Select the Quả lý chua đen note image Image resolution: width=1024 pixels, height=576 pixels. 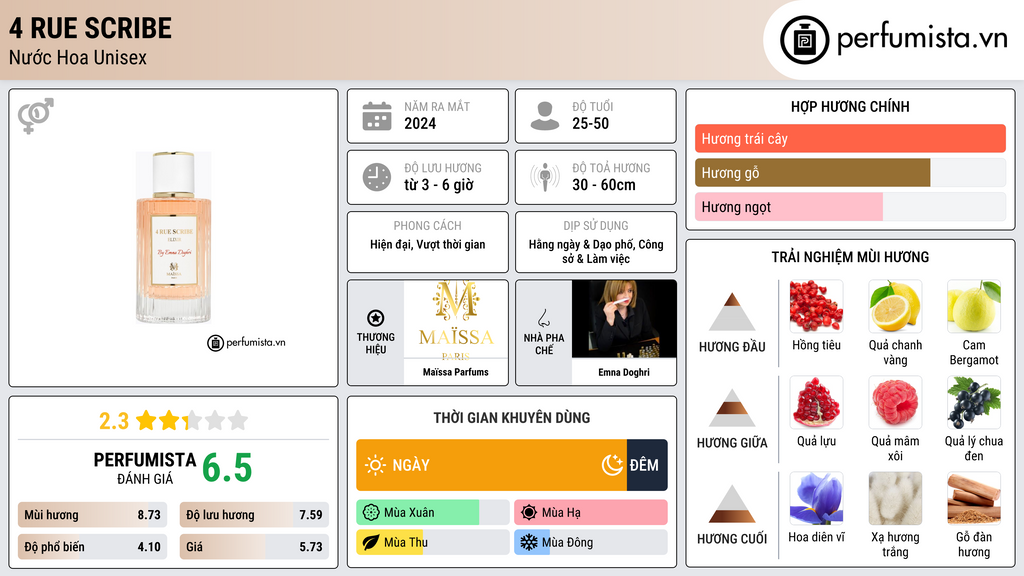click(x=974, y=402)
